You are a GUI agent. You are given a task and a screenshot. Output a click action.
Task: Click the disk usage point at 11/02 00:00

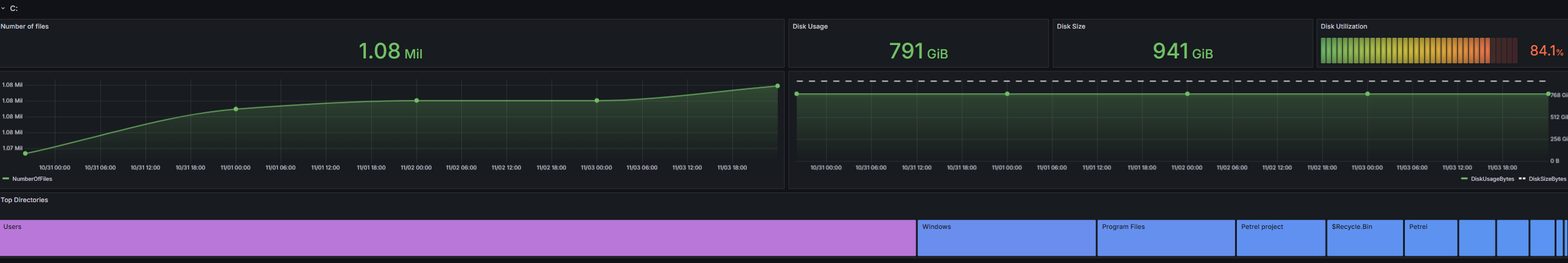click(1187, 94)
